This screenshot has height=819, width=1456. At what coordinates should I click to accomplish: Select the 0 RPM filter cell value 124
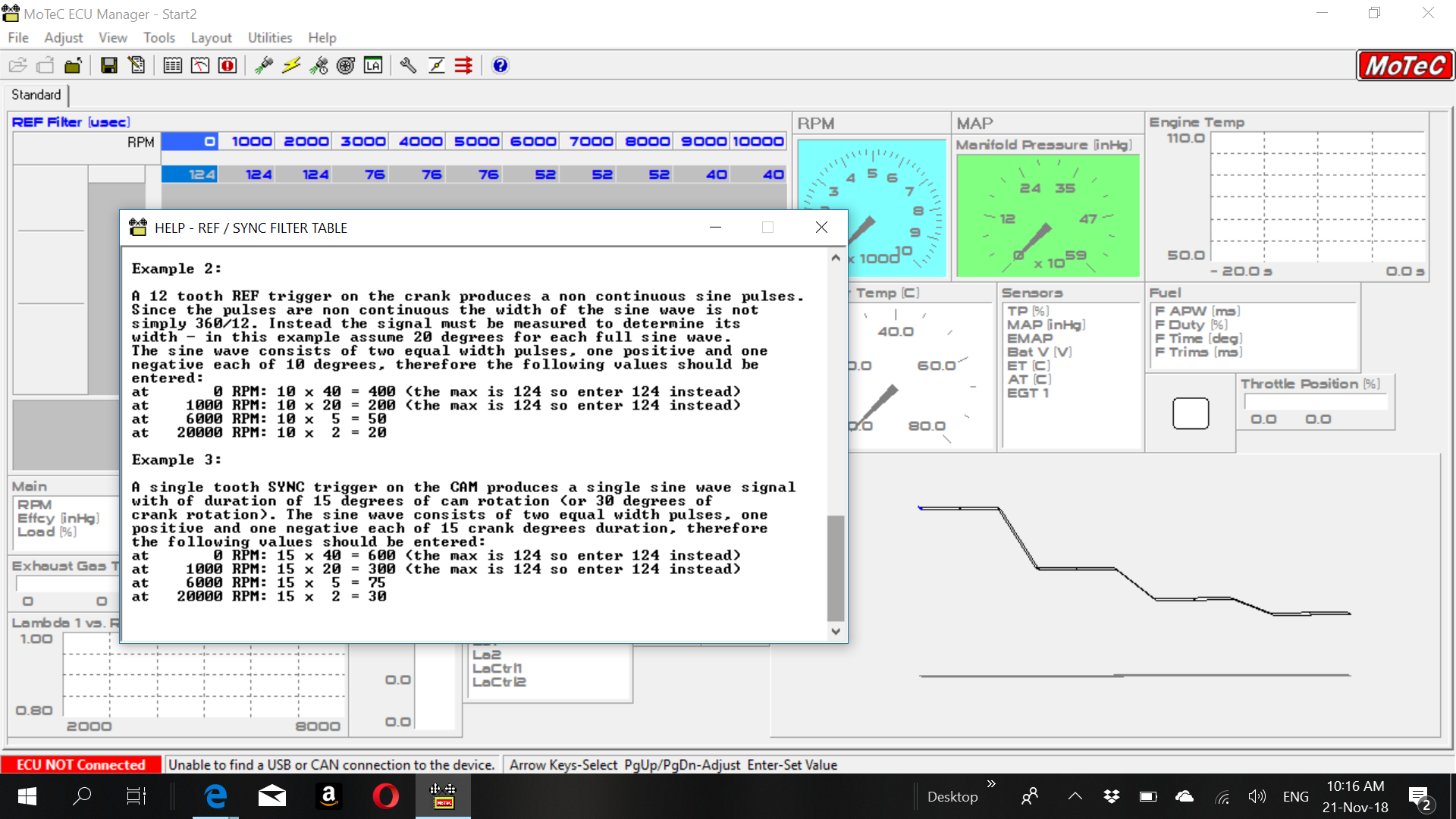(x=190, y=174)
